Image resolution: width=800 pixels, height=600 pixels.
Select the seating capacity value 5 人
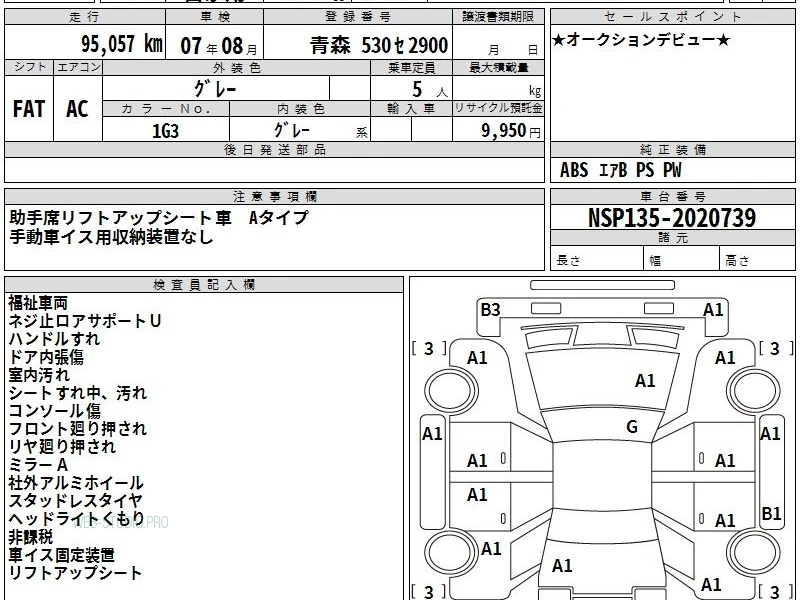429,90
